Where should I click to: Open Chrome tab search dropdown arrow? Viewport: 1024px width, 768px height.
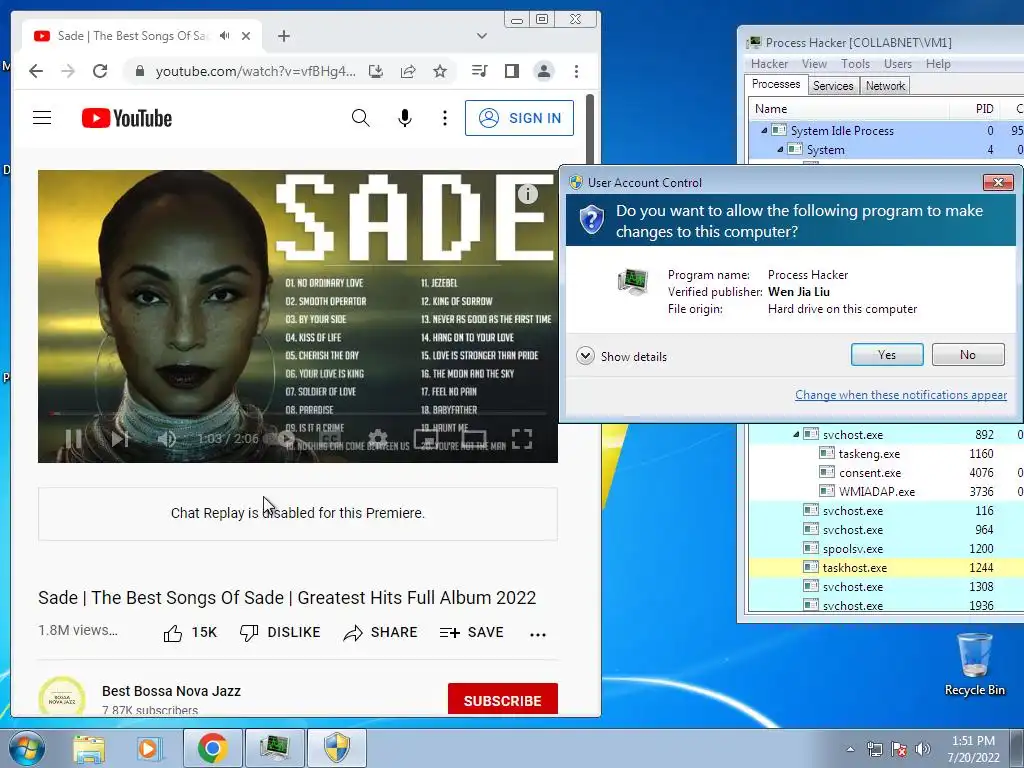(482, 36)
